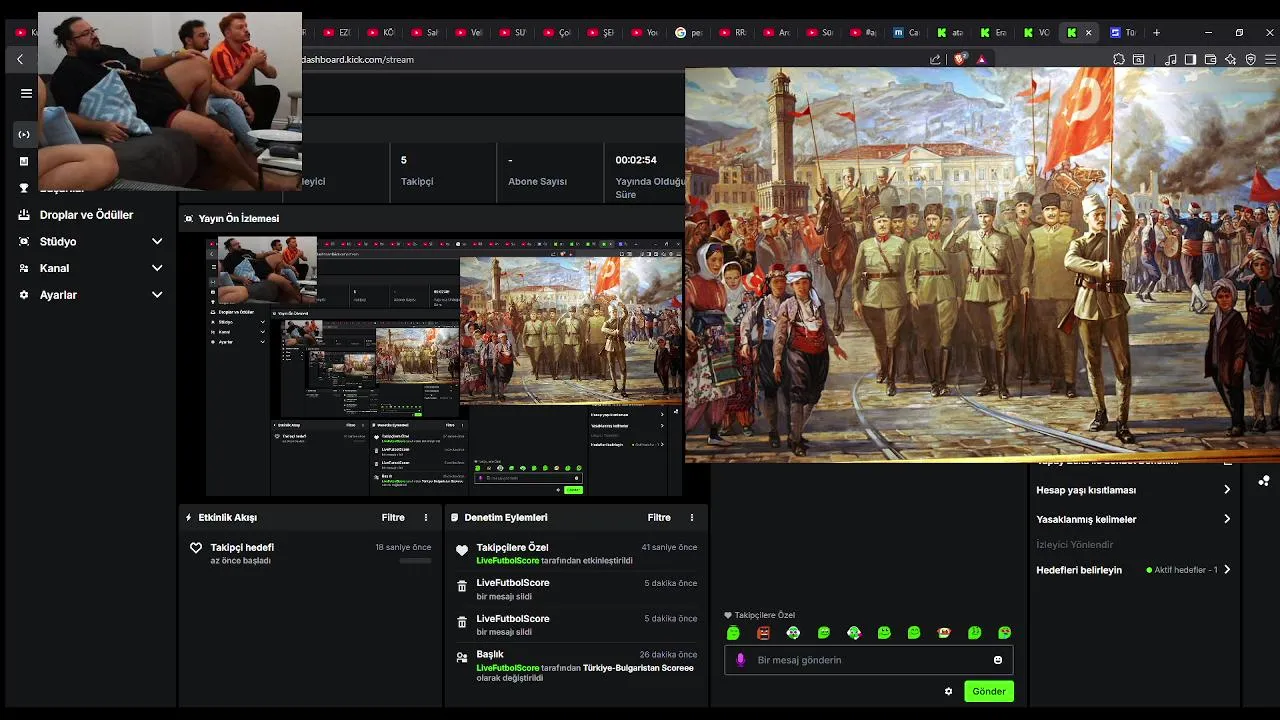Viewport: 1280px width, 720px height.
Task: Pick the red angry emote
Action: point(763,633)
